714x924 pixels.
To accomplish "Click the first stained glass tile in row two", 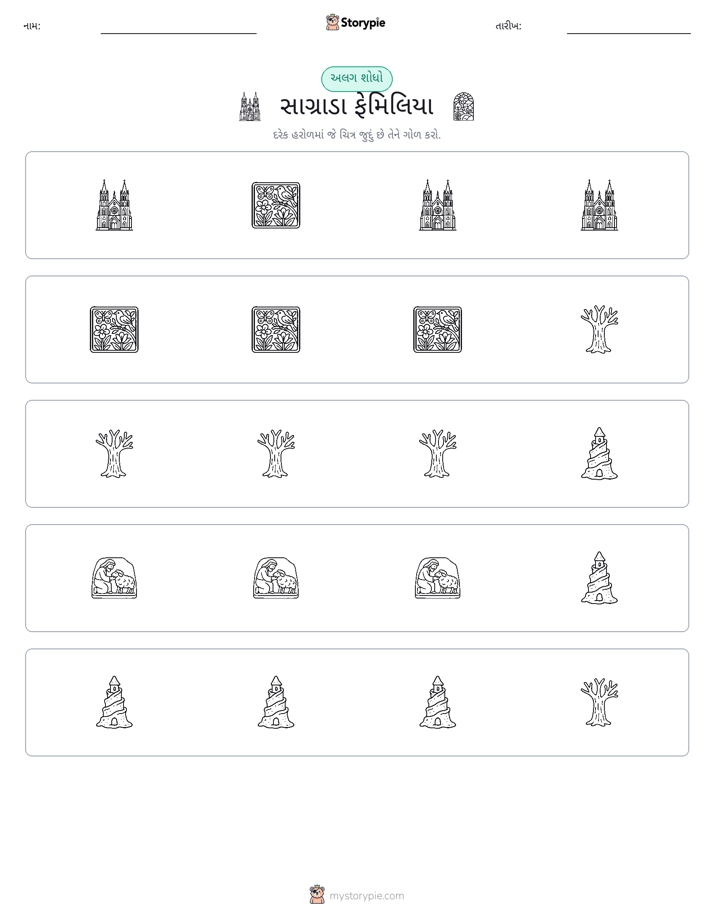I will click(114, 329).
